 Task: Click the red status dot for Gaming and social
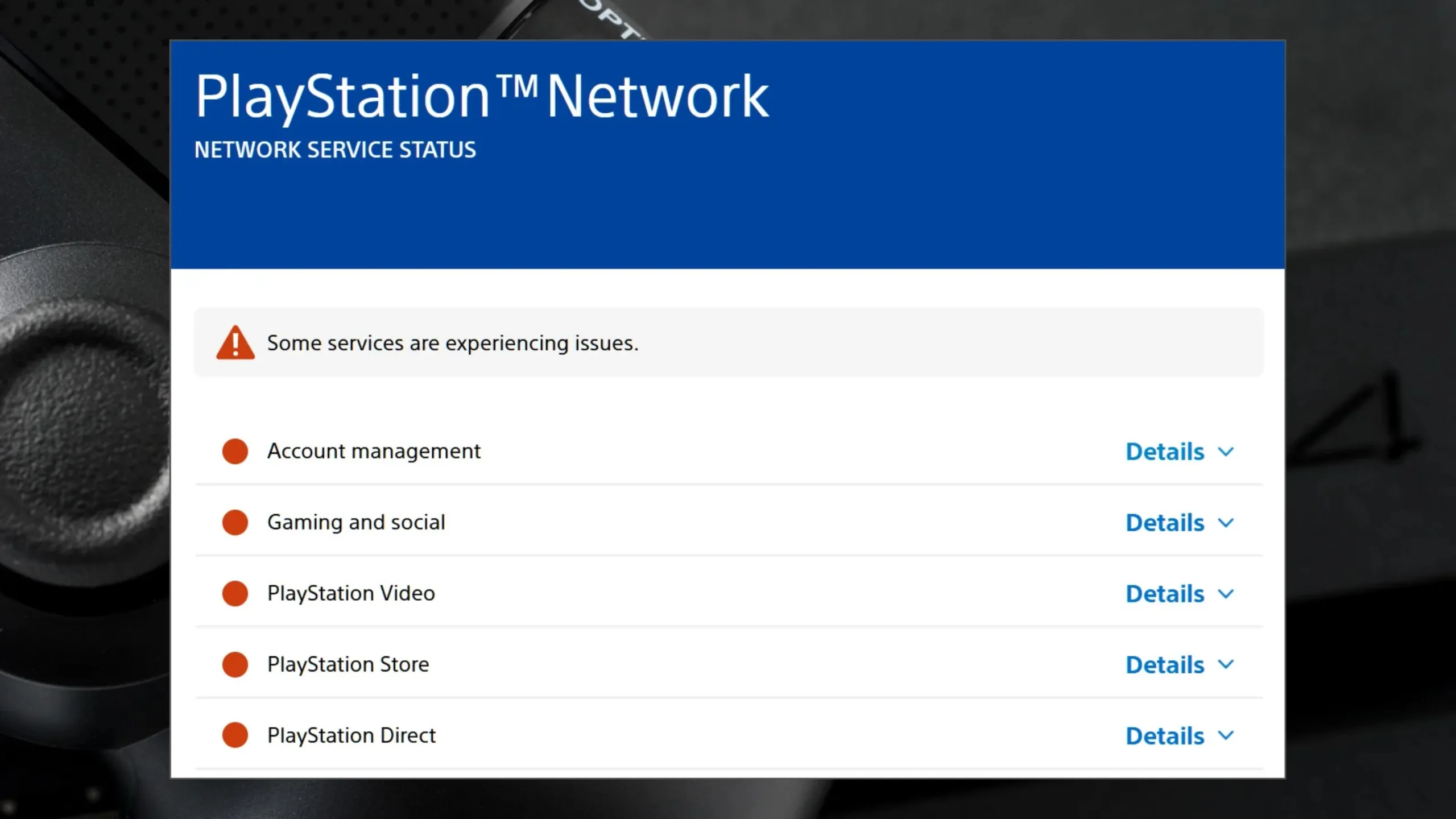click(235, 523)
